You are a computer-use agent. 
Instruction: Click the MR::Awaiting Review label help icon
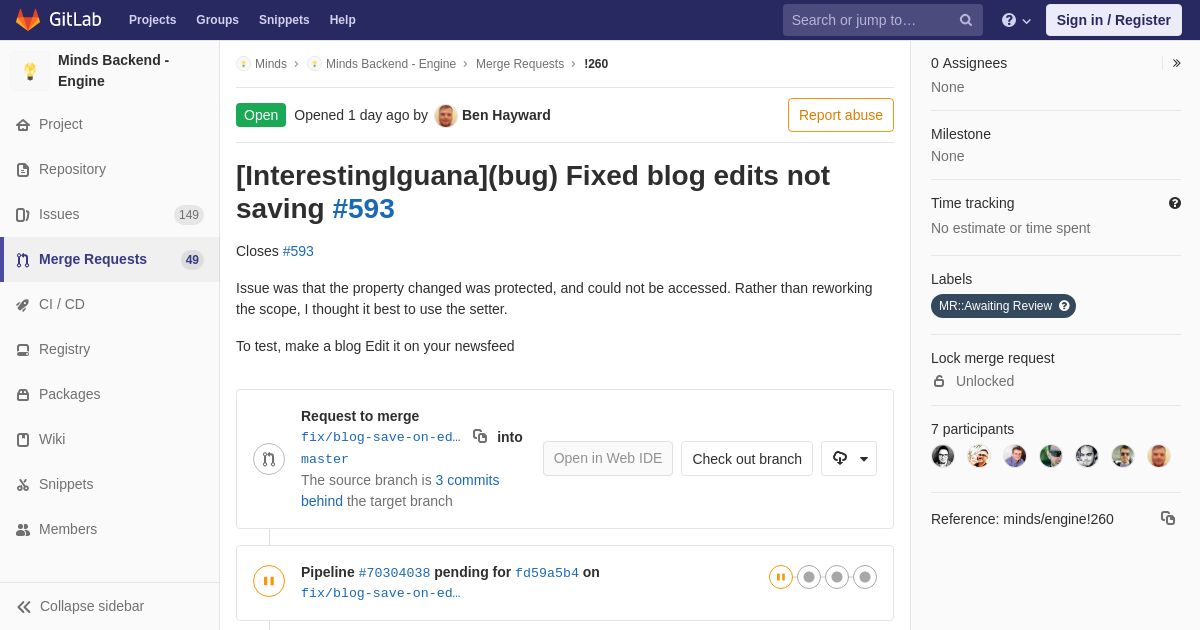pyautogui.click(x=1064, y=306)
